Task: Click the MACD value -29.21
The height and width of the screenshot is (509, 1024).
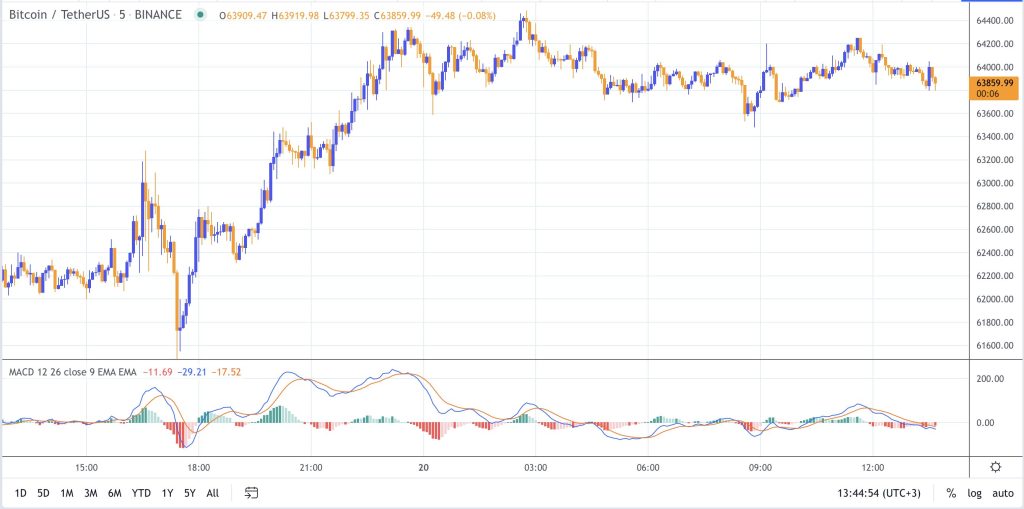Action: (x=191, y=372)
